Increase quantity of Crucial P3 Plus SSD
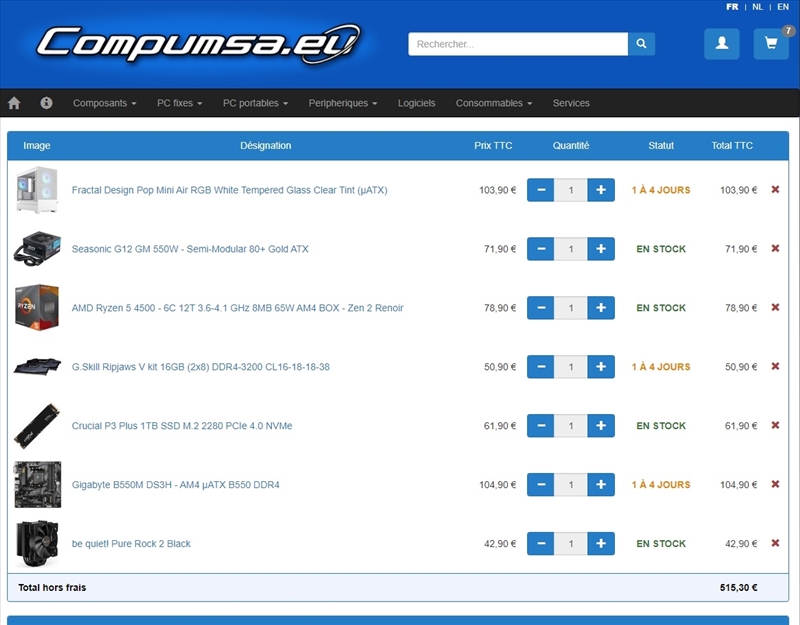This screenshot has height=625, width=800. coord(601,426)
